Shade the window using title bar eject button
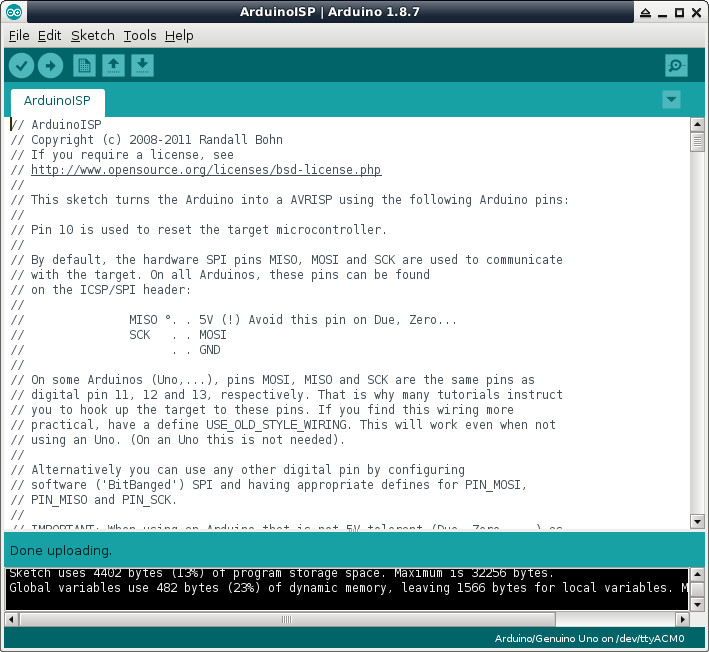 tap(645, 13)
